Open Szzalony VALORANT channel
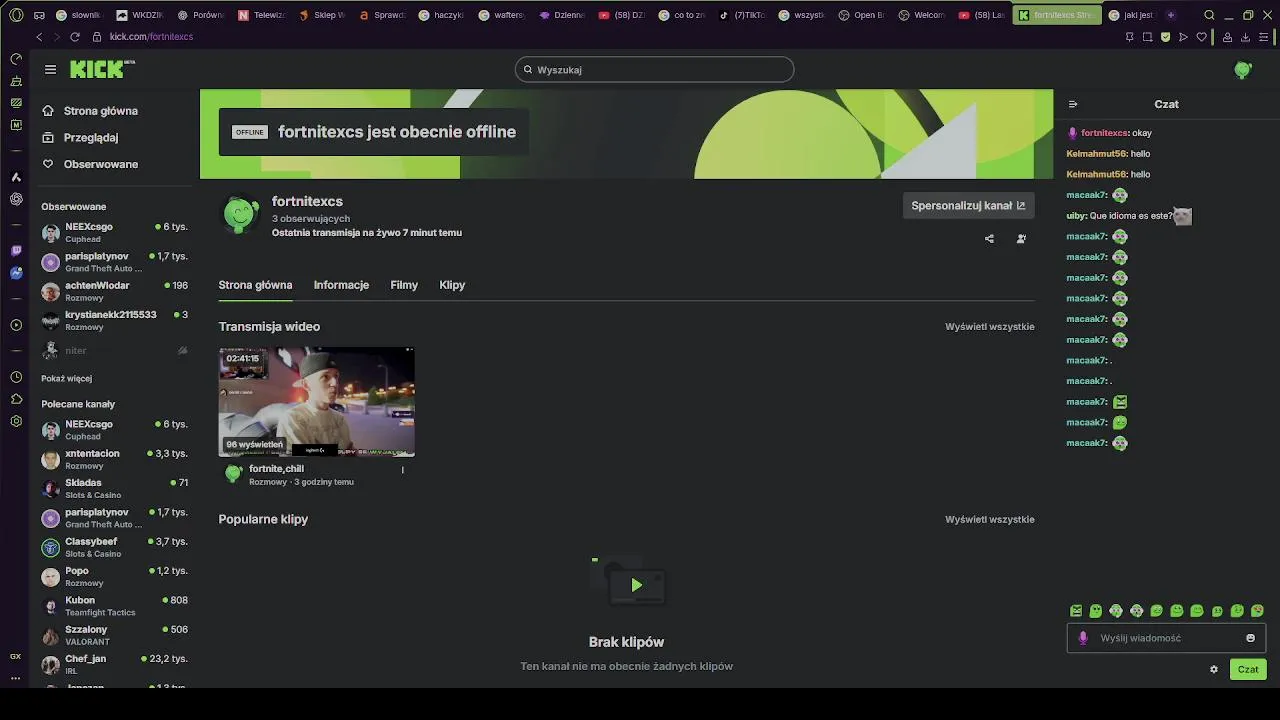This screenshot has width=1280, height=720. [x=114, y=635]
